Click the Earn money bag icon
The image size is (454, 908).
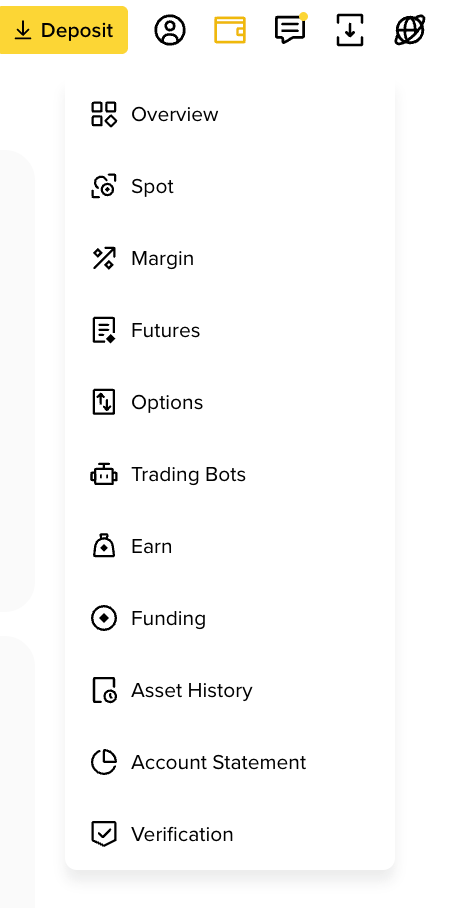click(104, 547)
